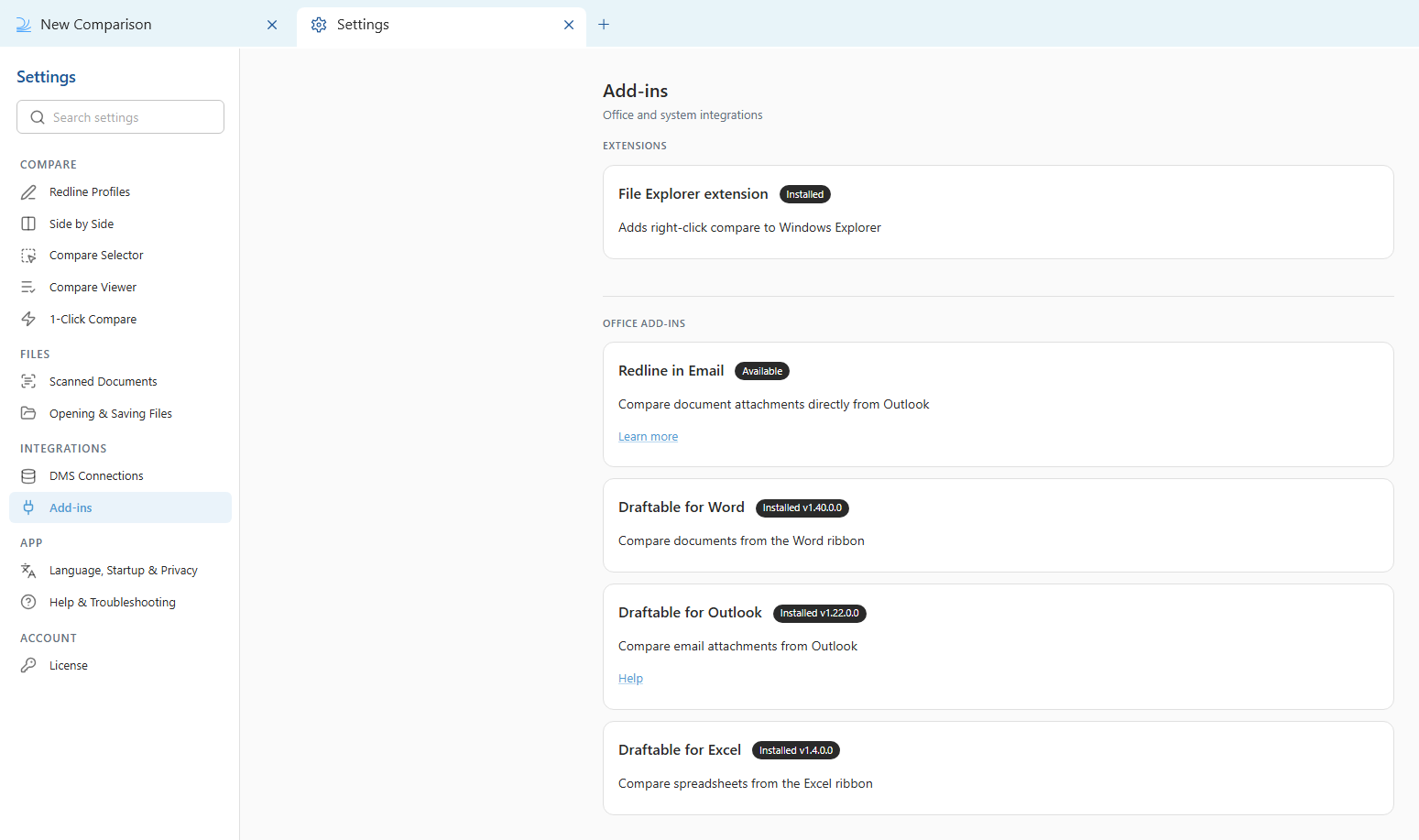The width and height of the screenshot is (1419, 840).
Task: Open Language, Startup & Privacy settings
Action: [120, 571]
